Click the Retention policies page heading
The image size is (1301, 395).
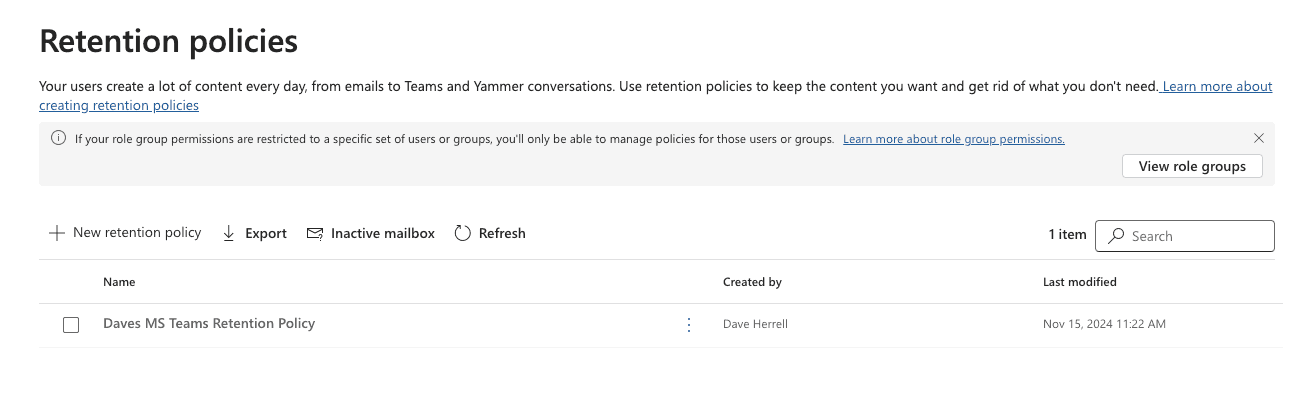(168, 41)
